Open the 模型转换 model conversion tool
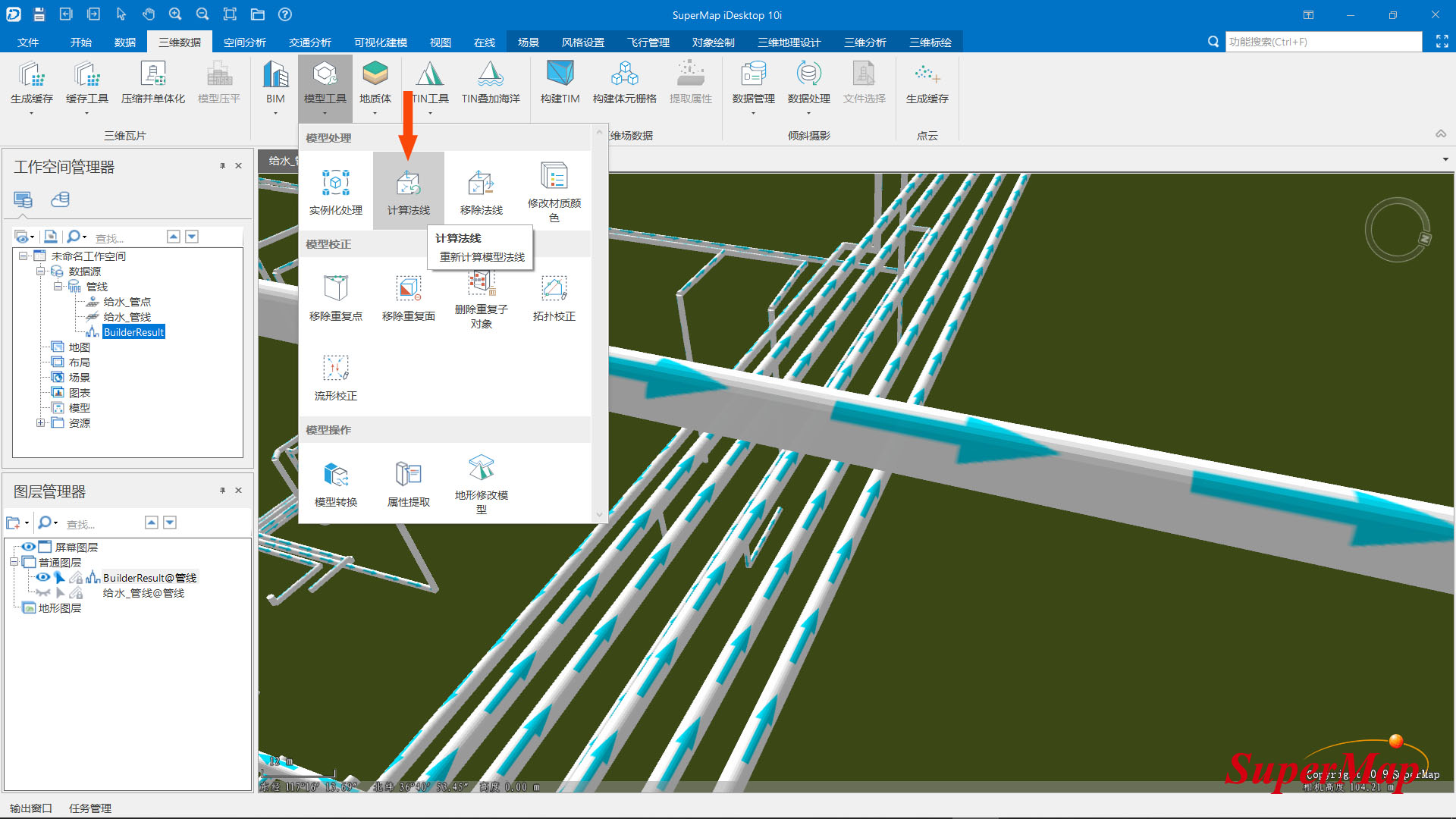The image size is (1456, 819). [x=335, y=476]
